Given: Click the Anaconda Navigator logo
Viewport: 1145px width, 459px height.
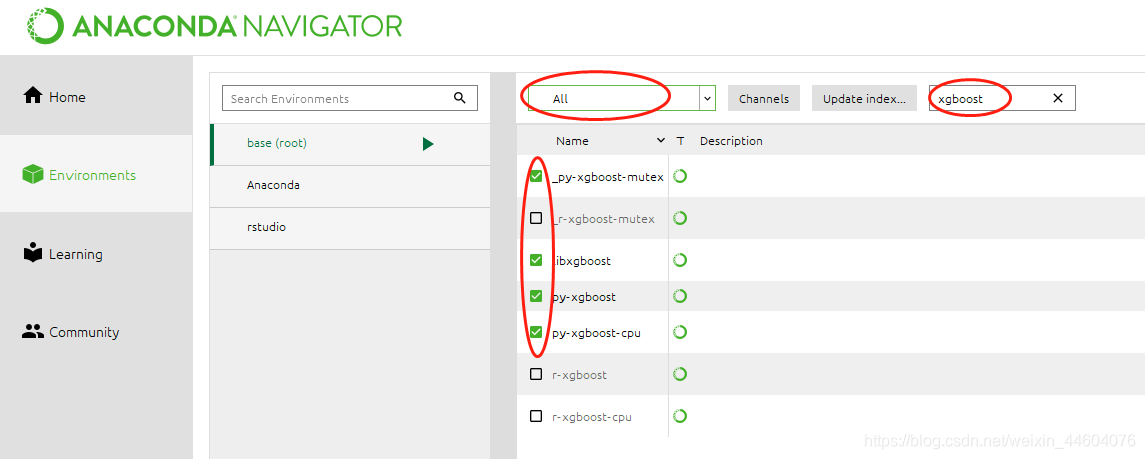Looking at the screenshot, I should 214,27.
